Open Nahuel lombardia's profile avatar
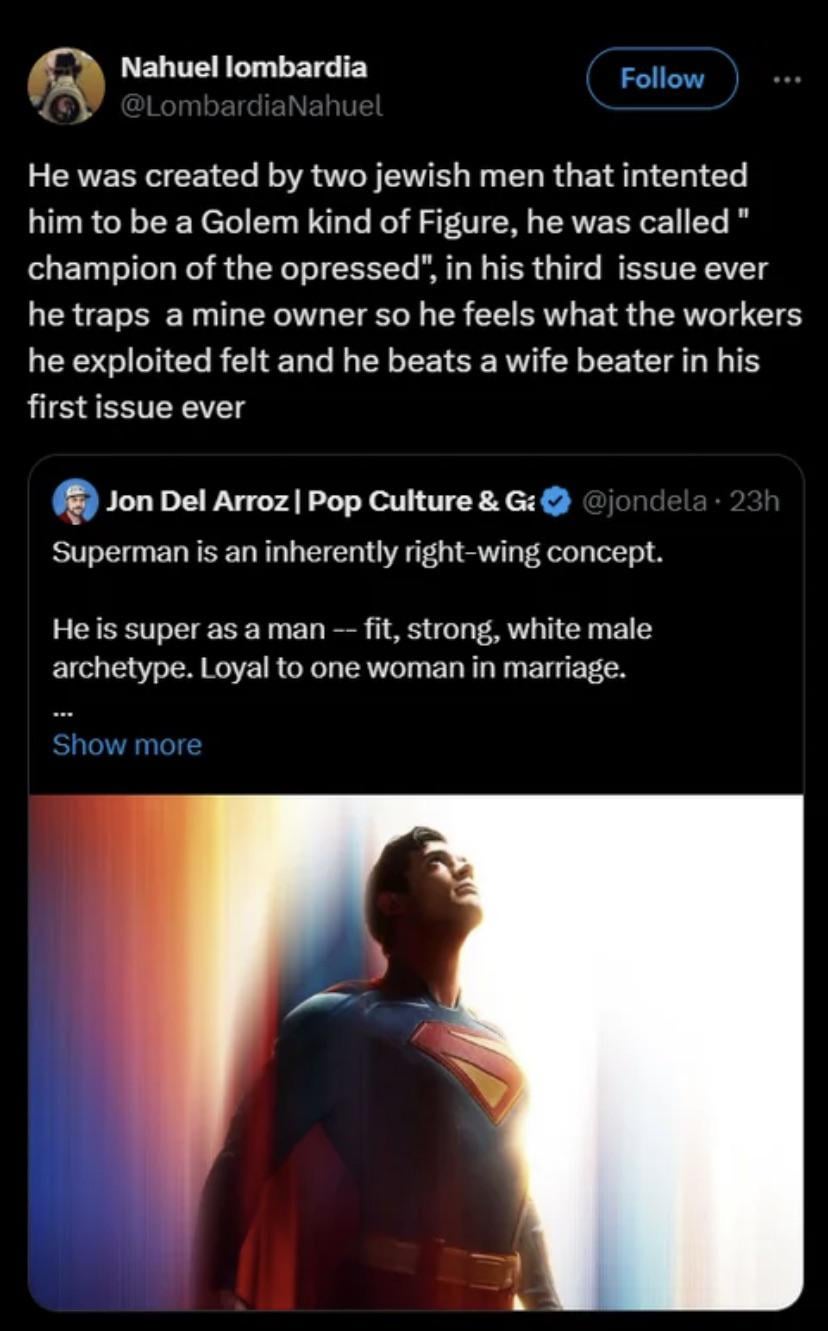828x1331 pixels. (66, 86)
